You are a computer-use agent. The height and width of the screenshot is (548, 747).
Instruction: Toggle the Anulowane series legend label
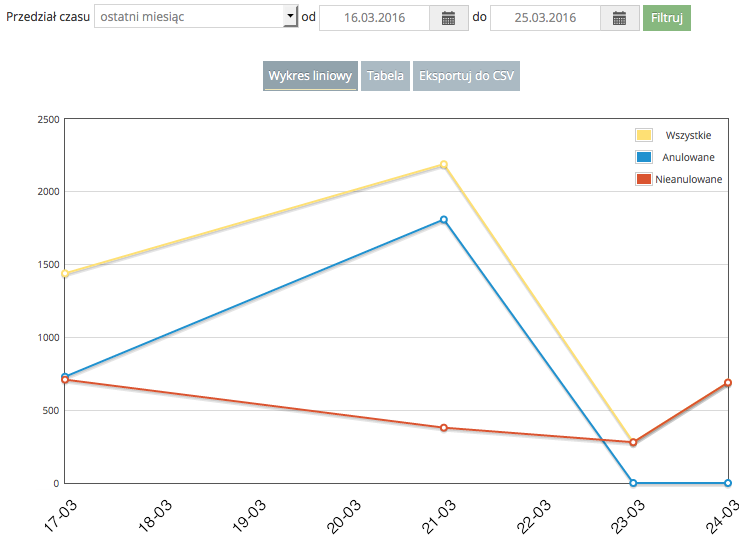[688, 157]
